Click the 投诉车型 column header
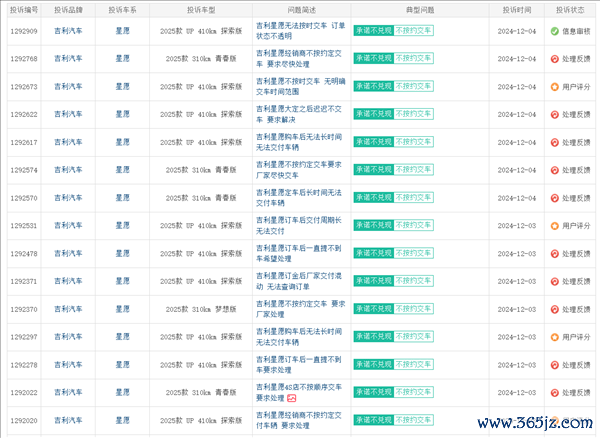The width and height of the screenshot is (600, 438). 201,10
